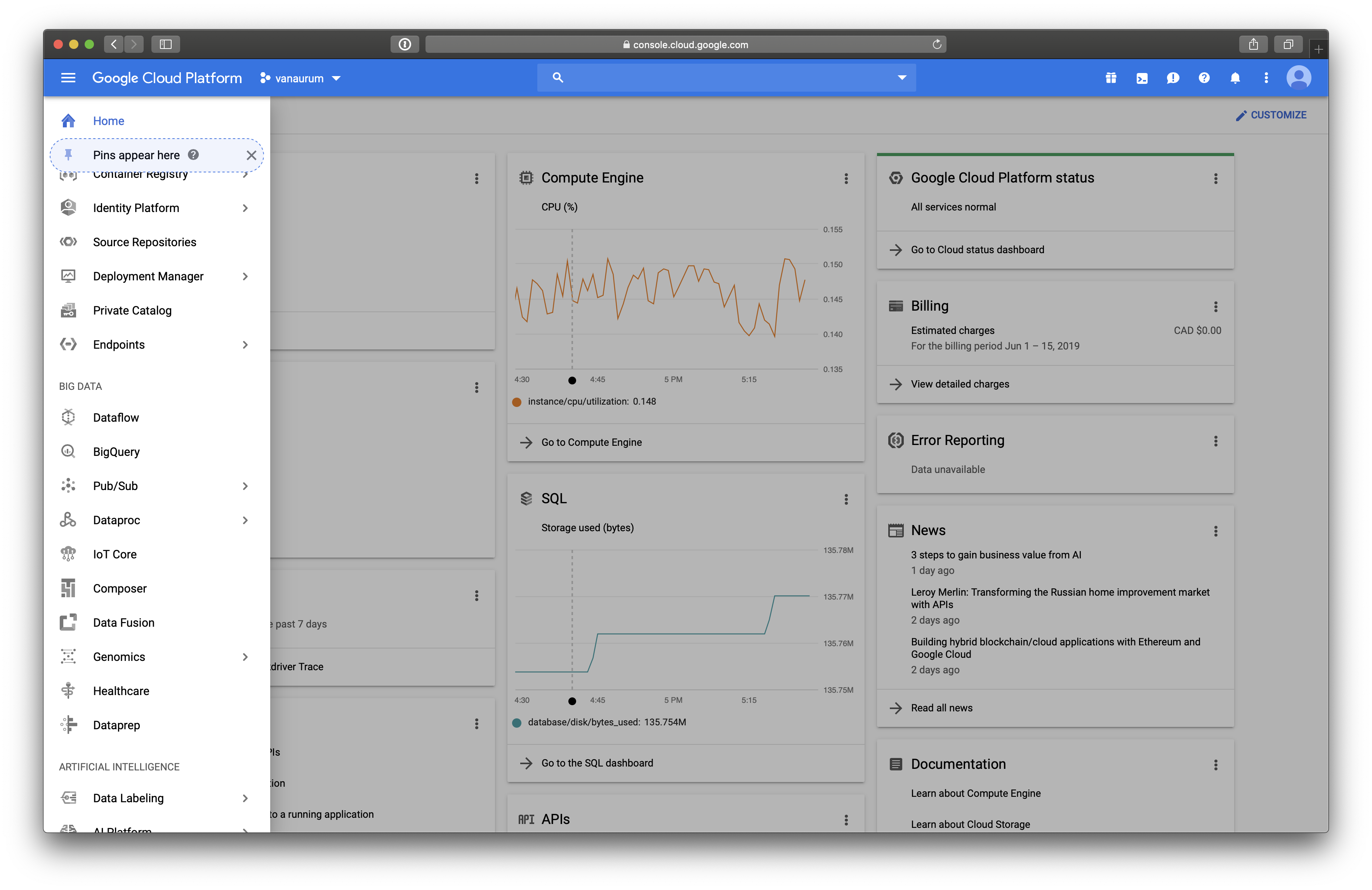Open the header settings three-dot menu
Screen dimensions: 1372x890
1266,78
